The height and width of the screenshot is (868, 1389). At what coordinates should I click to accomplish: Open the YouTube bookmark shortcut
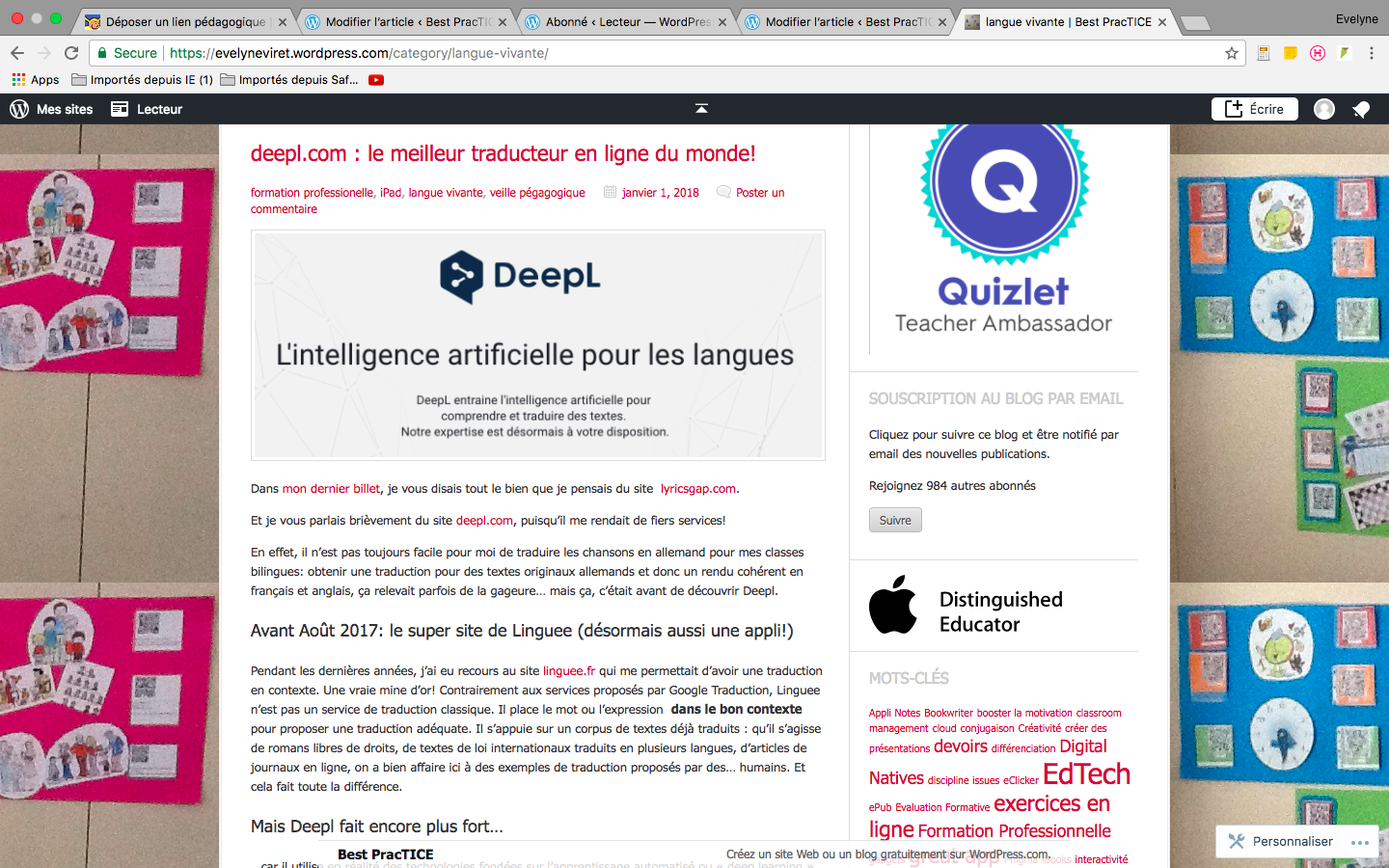point(376,80)
